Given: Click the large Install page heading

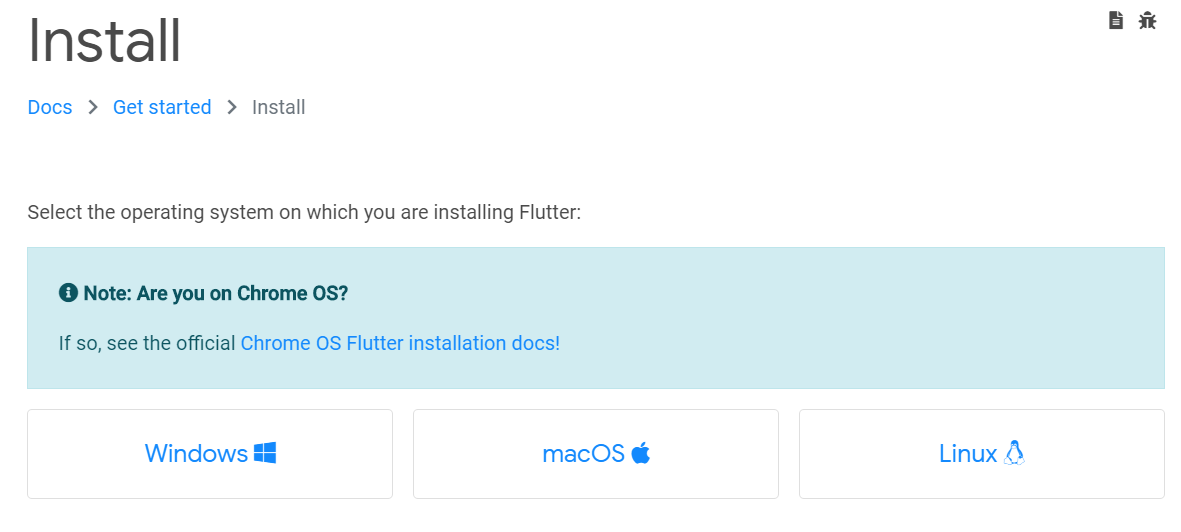Looking at the screenshot, I should tap(105, 41).
